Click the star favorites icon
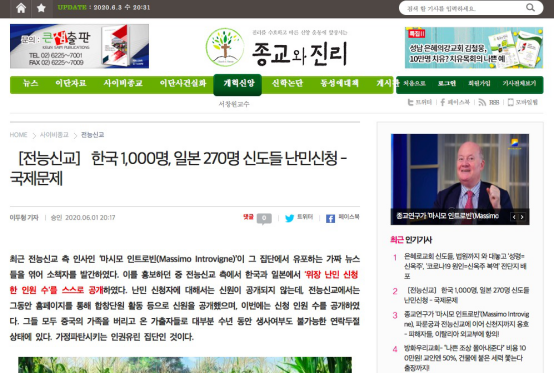The image size is (554, 373). point(41,8)
